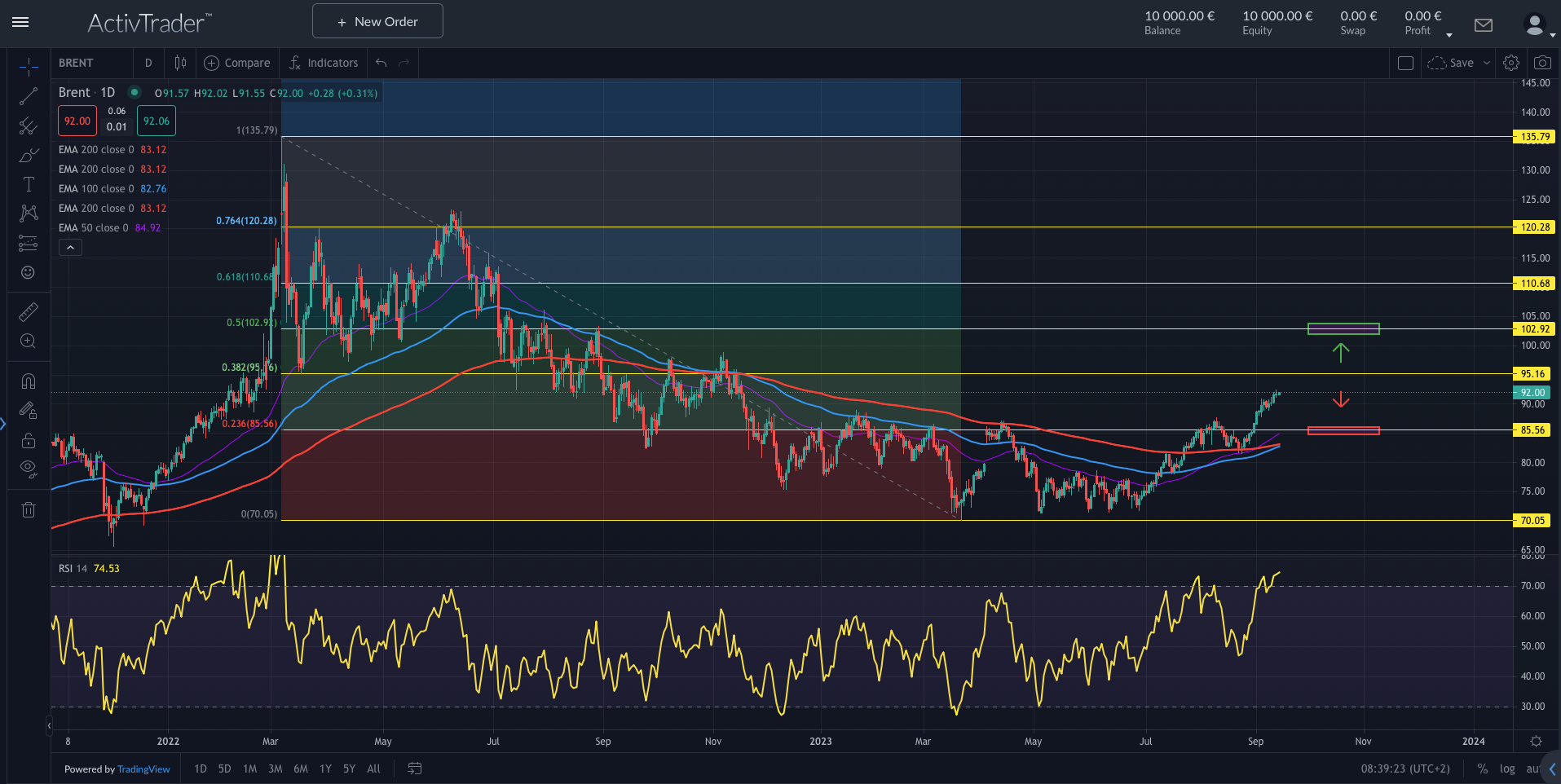Open the TradingView link
The width and height of the screenshot is (1561, 784).
pos(143,769)
